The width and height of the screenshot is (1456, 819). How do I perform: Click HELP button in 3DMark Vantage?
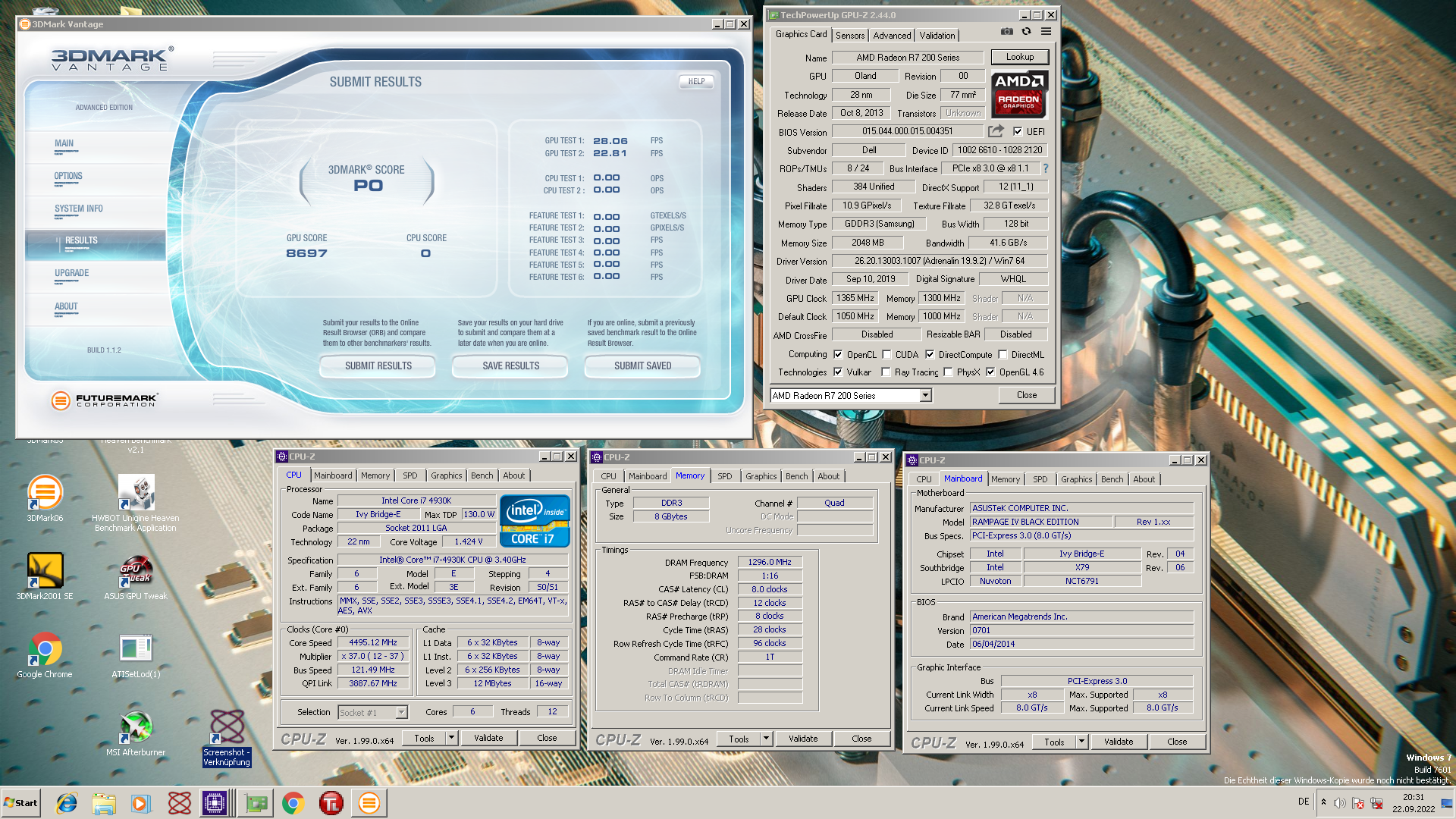[x=696, y=81]
